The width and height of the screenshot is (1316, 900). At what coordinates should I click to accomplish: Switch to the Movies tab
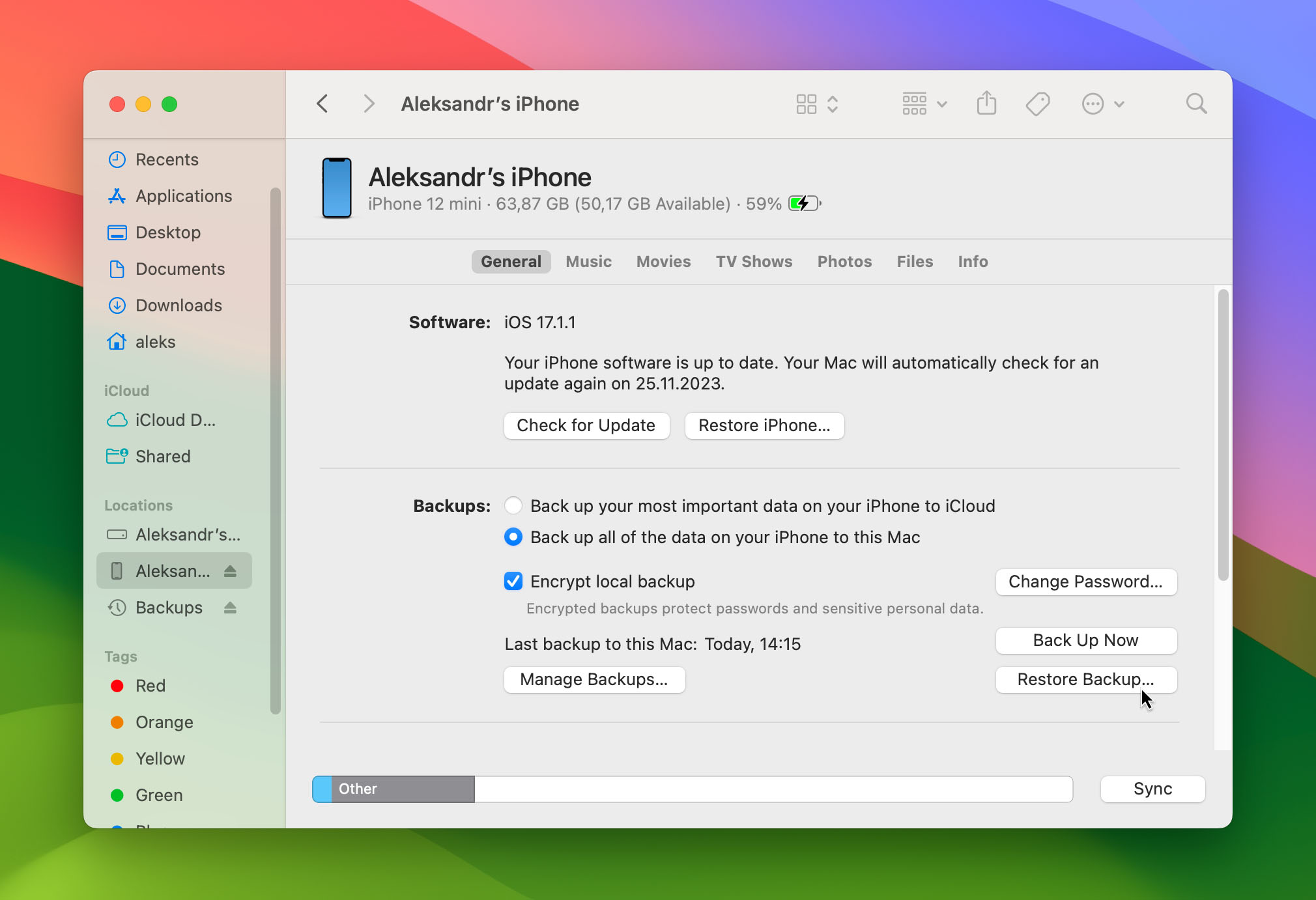[x=663, y=262]
